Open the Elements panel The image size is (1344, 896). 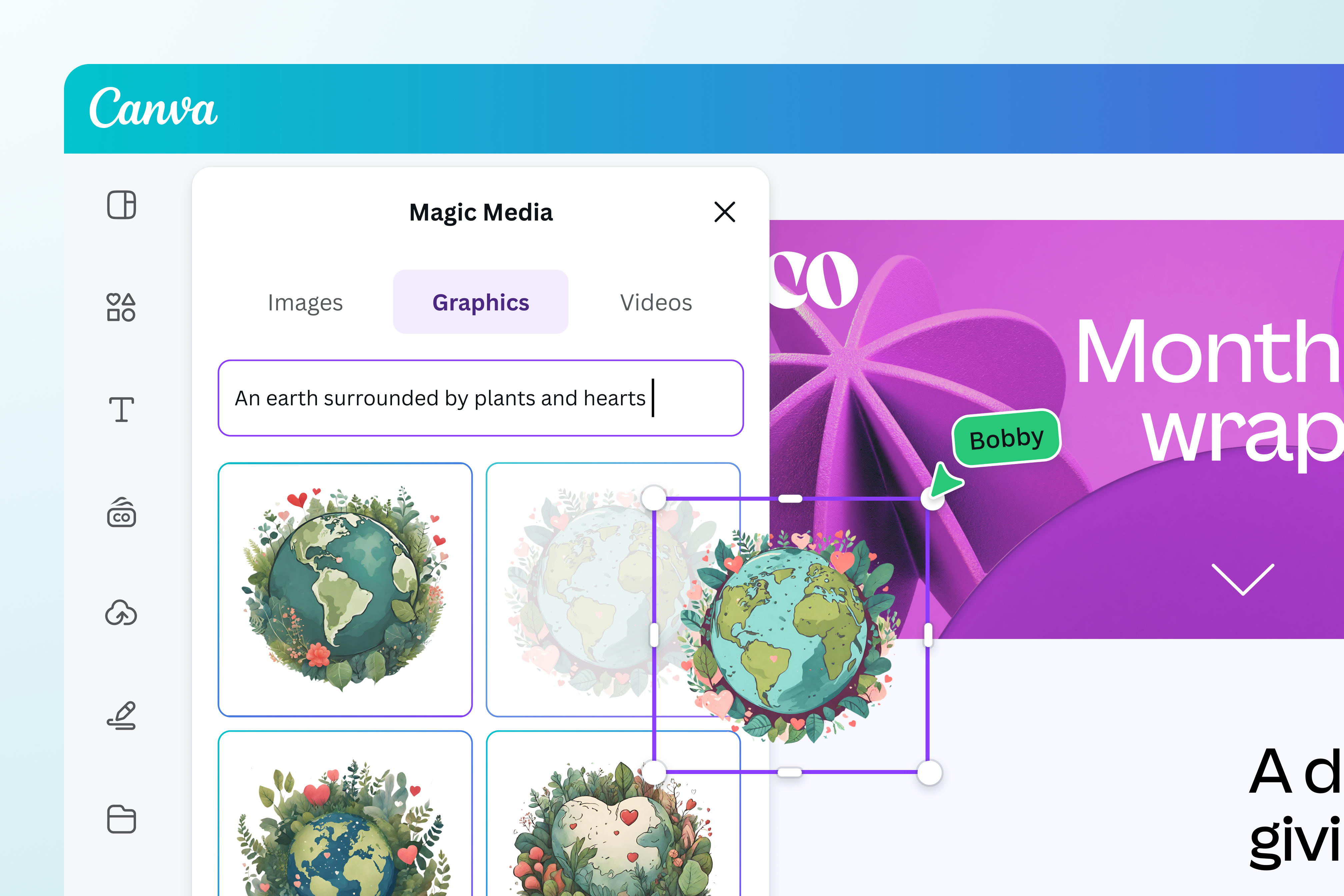tap(121, 307)
